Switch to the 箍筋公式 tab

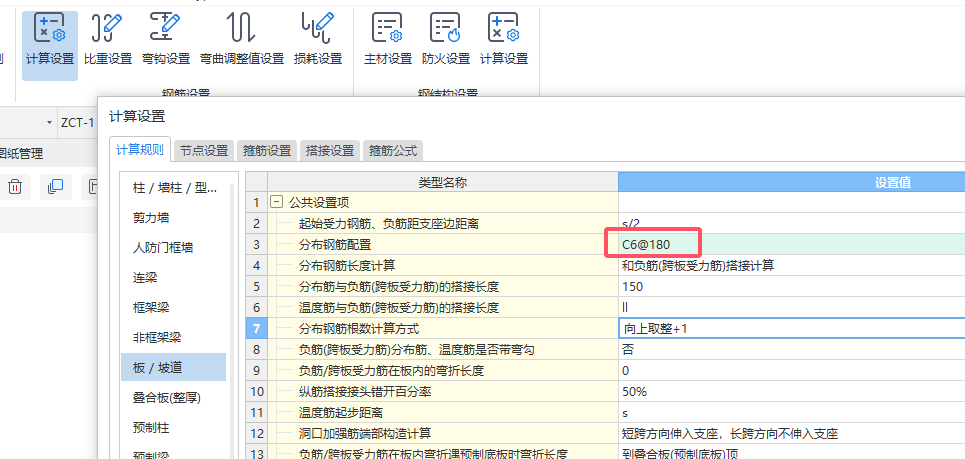pos(393,151)
